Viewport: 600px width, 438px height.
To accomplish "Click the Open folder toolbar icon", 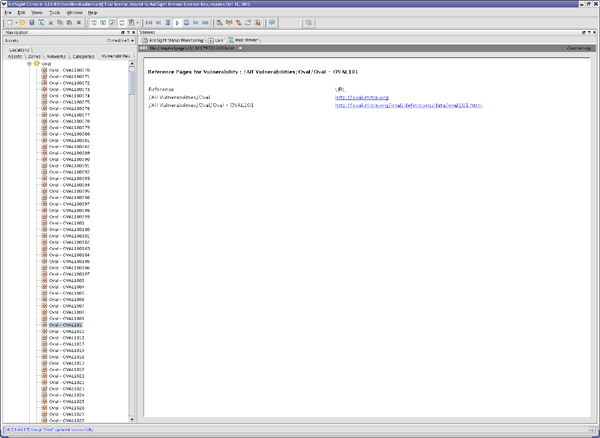I will 21,21.
